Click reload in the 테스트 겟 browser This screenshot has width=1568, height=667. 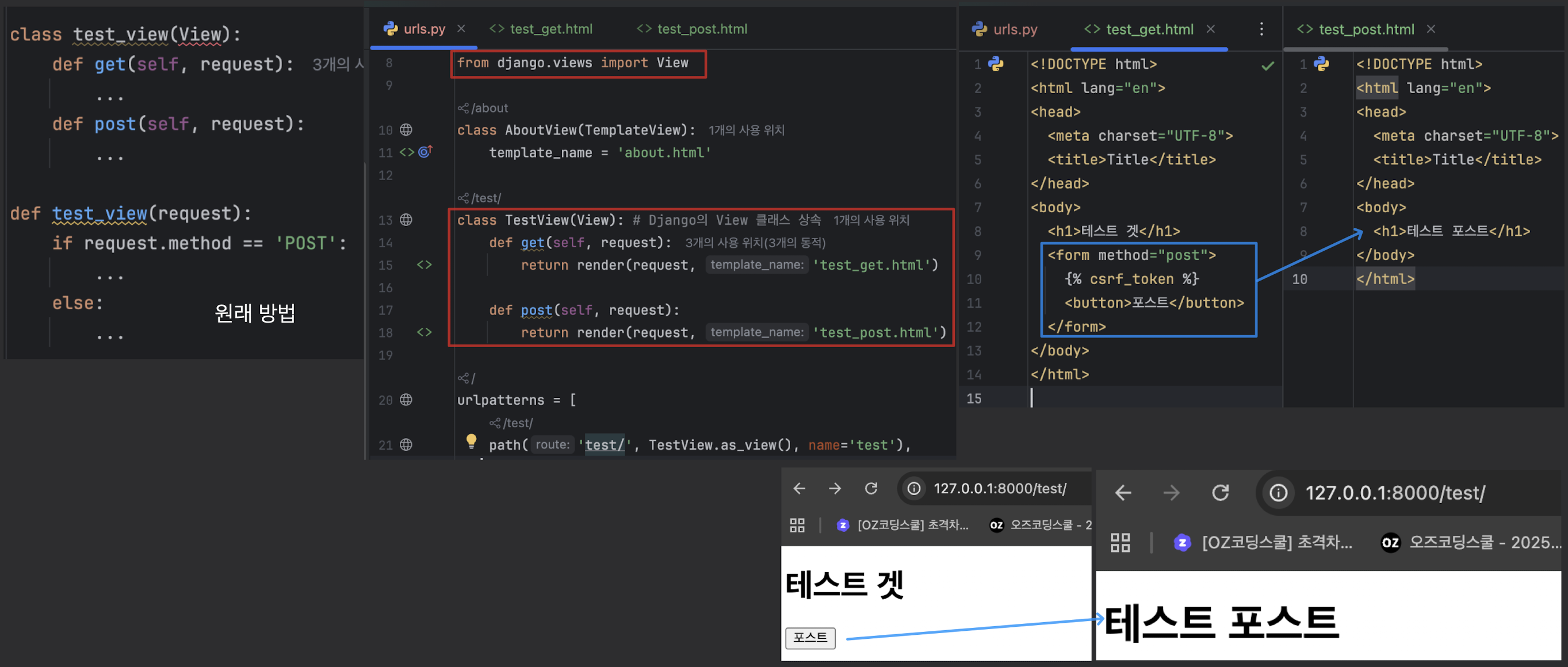tap(871, 489)
